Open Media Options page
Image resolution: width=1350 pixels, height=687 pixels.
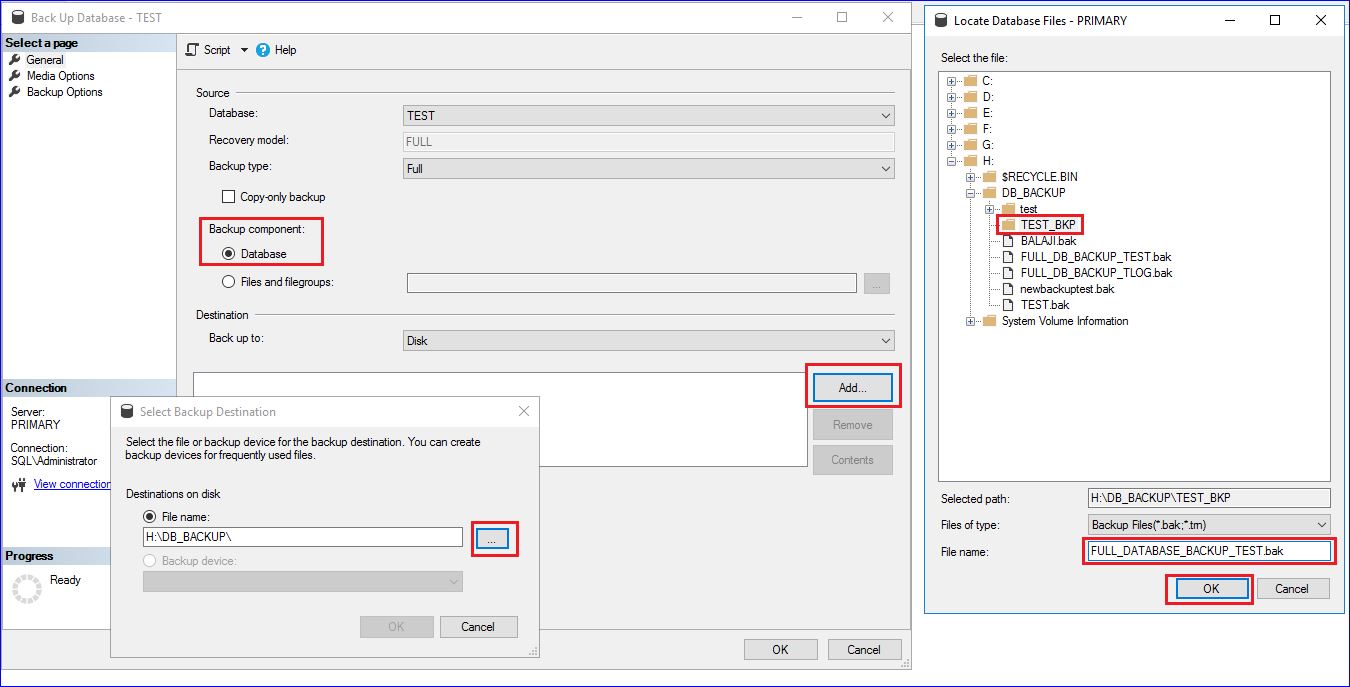60,76
